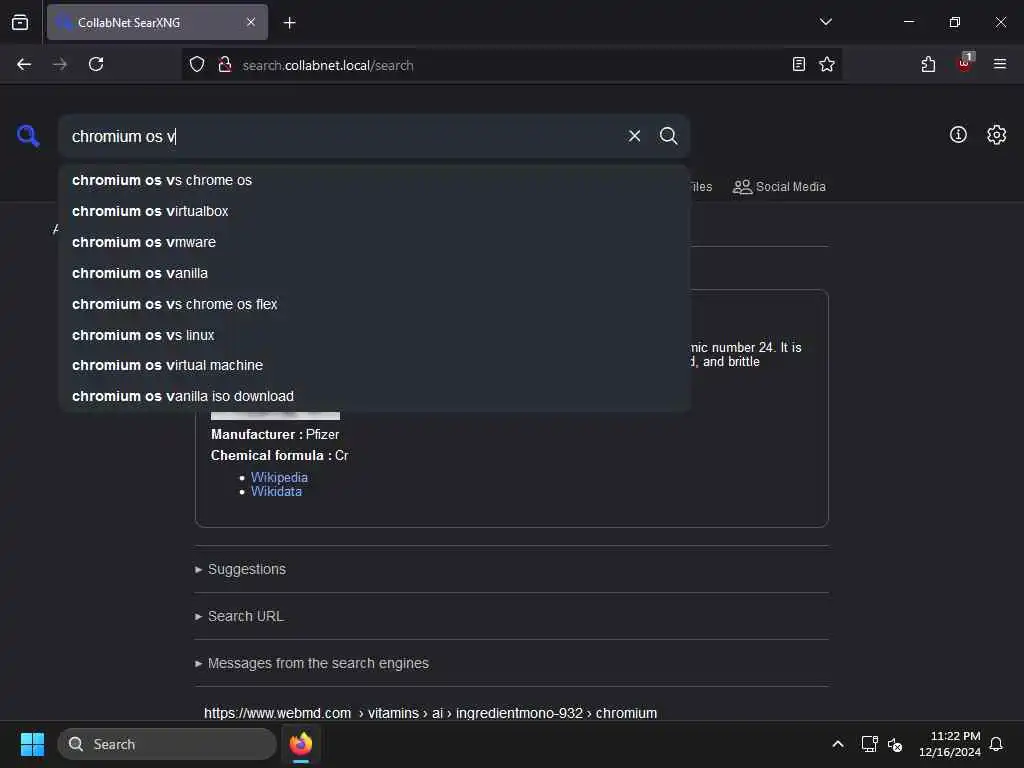
Task: Open the Wikidata link
Action: (x=276, y=492)
